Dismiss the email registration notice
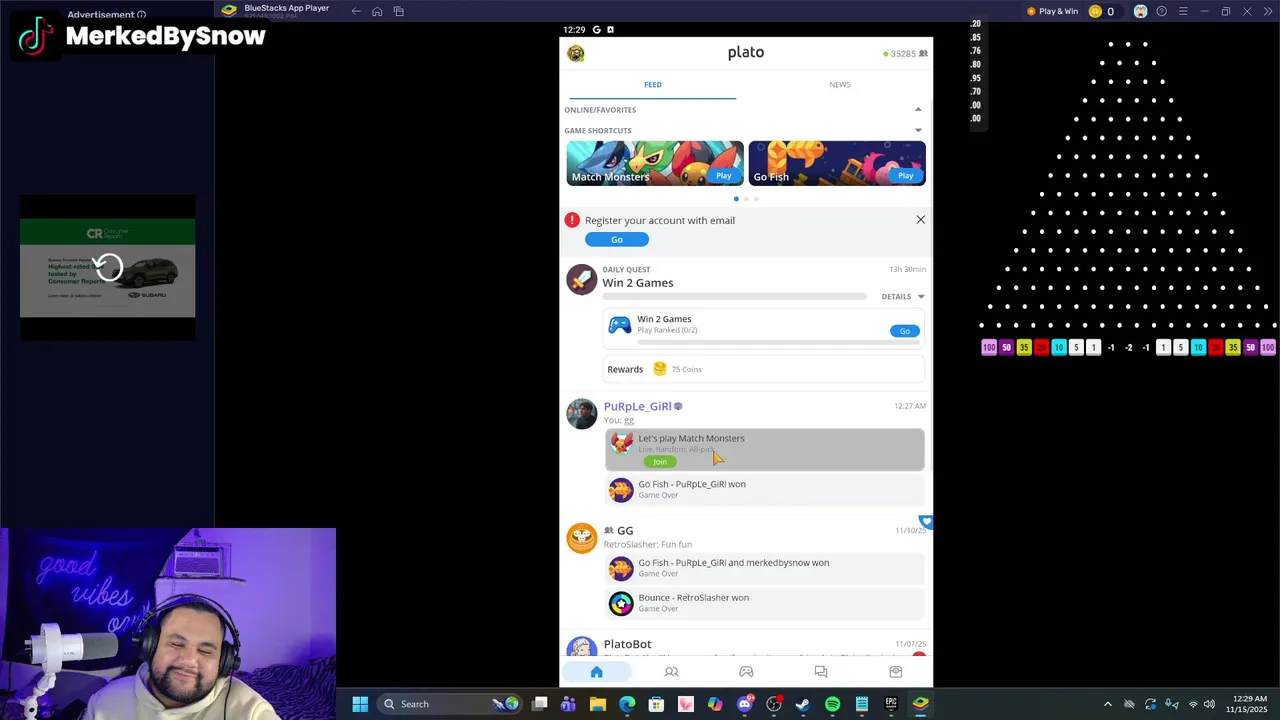The width and height of the screenshot is (1280, 720). point(921,220)
